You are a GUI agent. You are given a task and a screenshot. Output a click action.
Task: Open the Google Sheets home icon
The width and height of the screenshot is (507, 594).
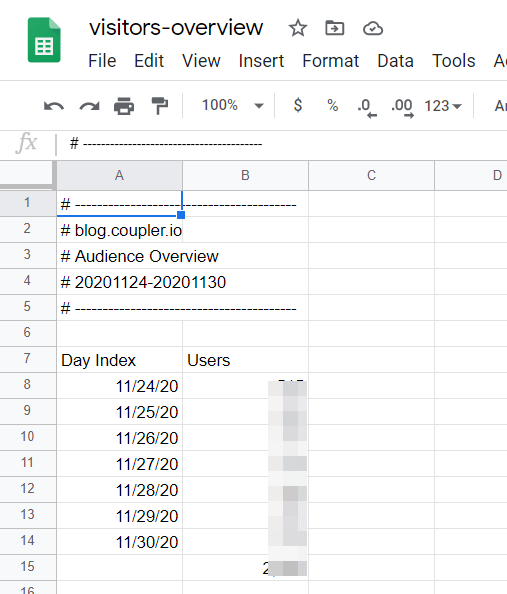click(44, 40)
